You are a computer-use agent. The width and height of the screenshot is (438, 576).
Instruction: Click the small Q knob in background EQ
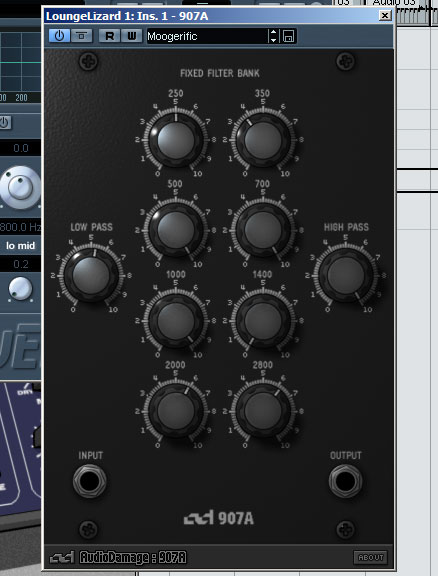[x=20, y=288]
